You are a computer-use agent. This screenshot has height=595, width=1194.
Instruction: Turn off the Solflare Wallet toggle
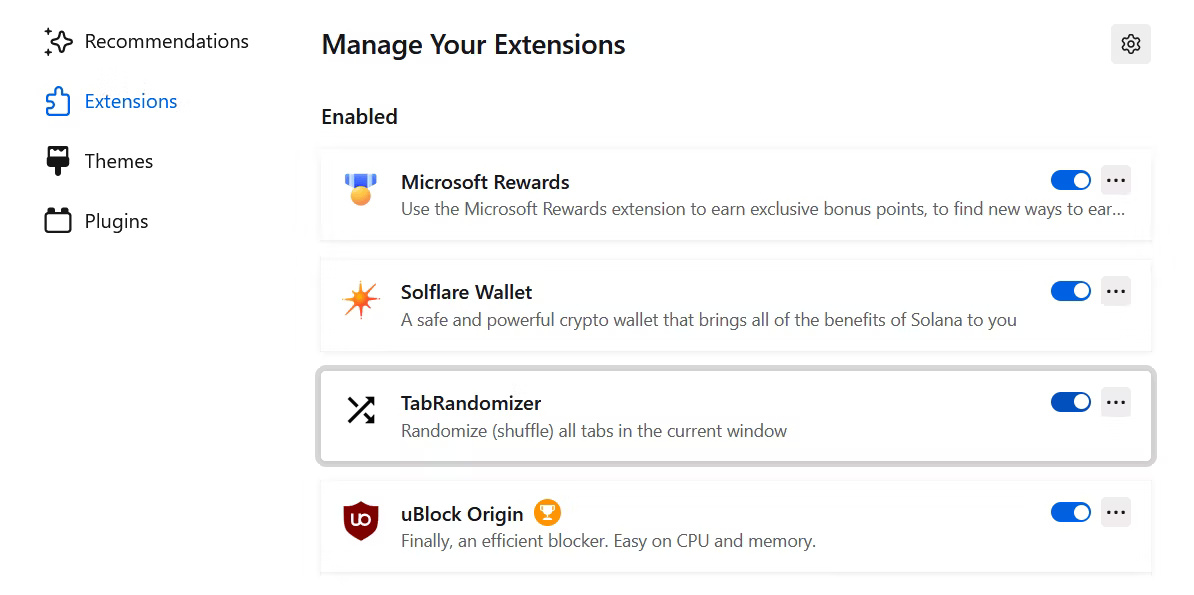[x=1070, y=291]
